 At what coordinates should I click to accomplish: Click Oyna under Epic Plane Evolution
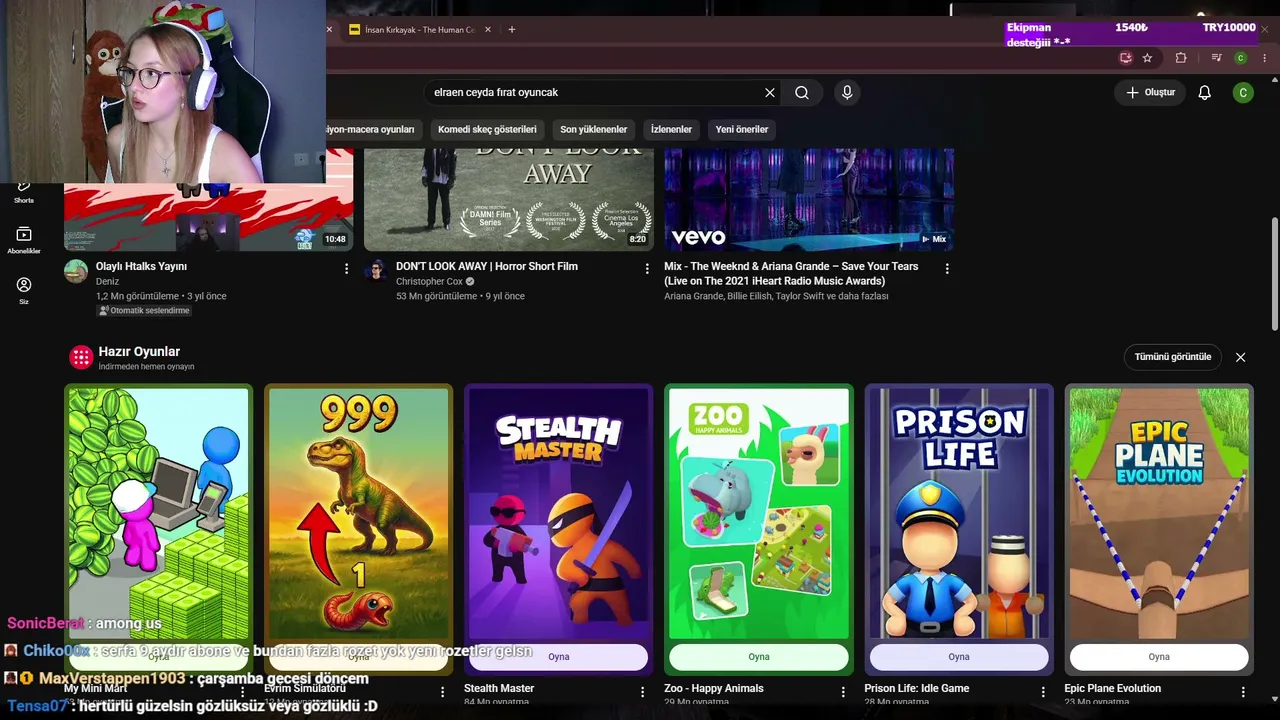click(1159, 657)
